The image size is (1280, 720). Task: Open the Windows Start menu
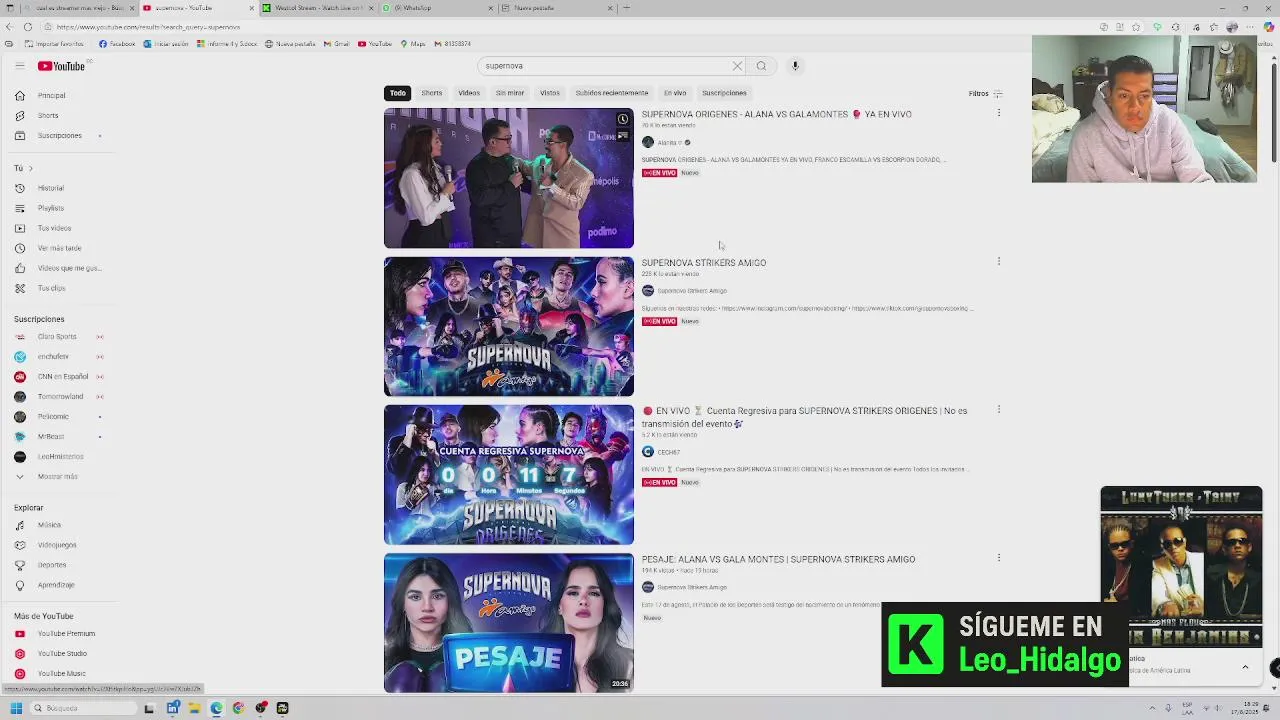coord(16,708)
